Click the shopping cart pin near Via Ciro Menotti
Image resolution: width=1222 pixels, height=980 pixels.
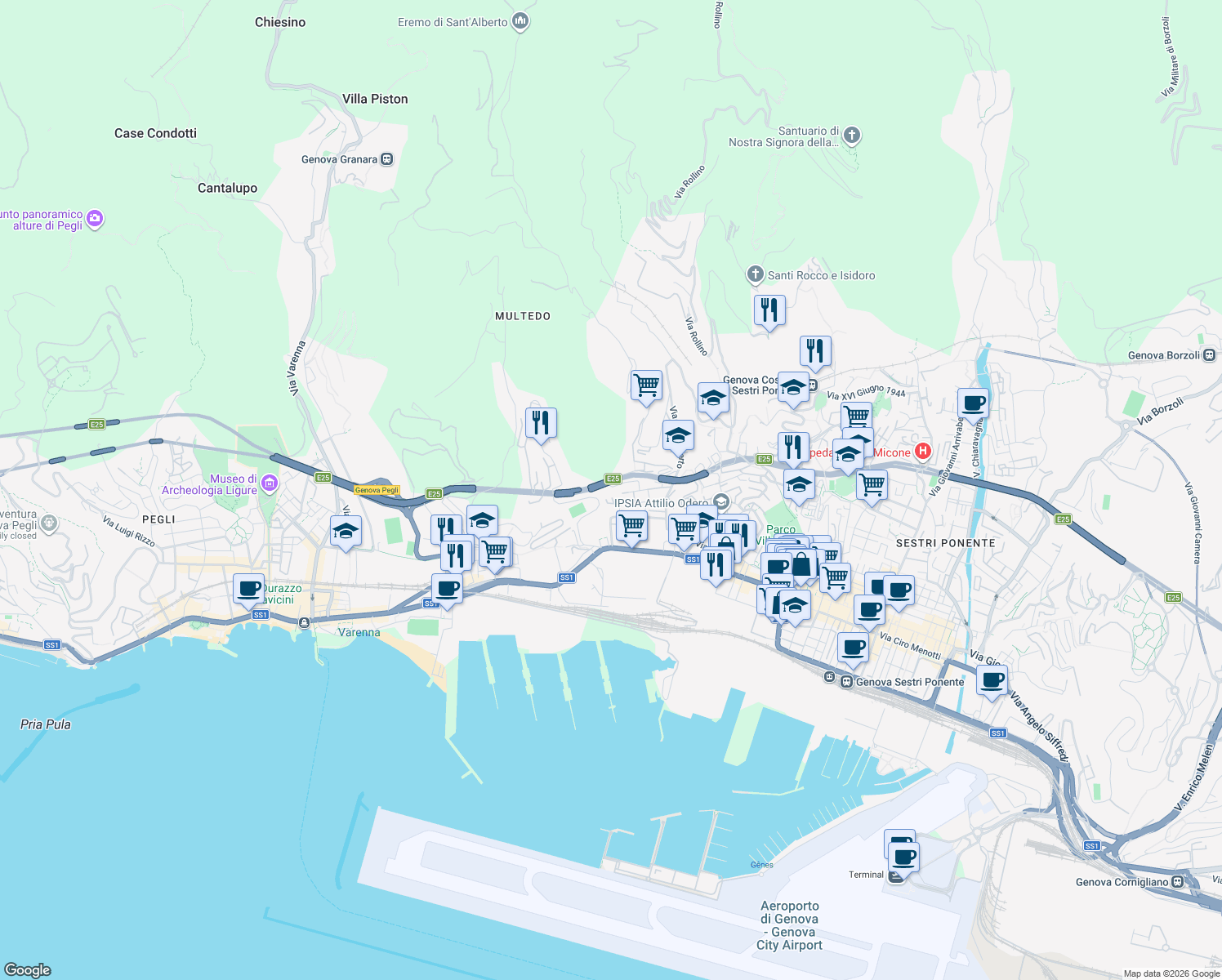836,576
